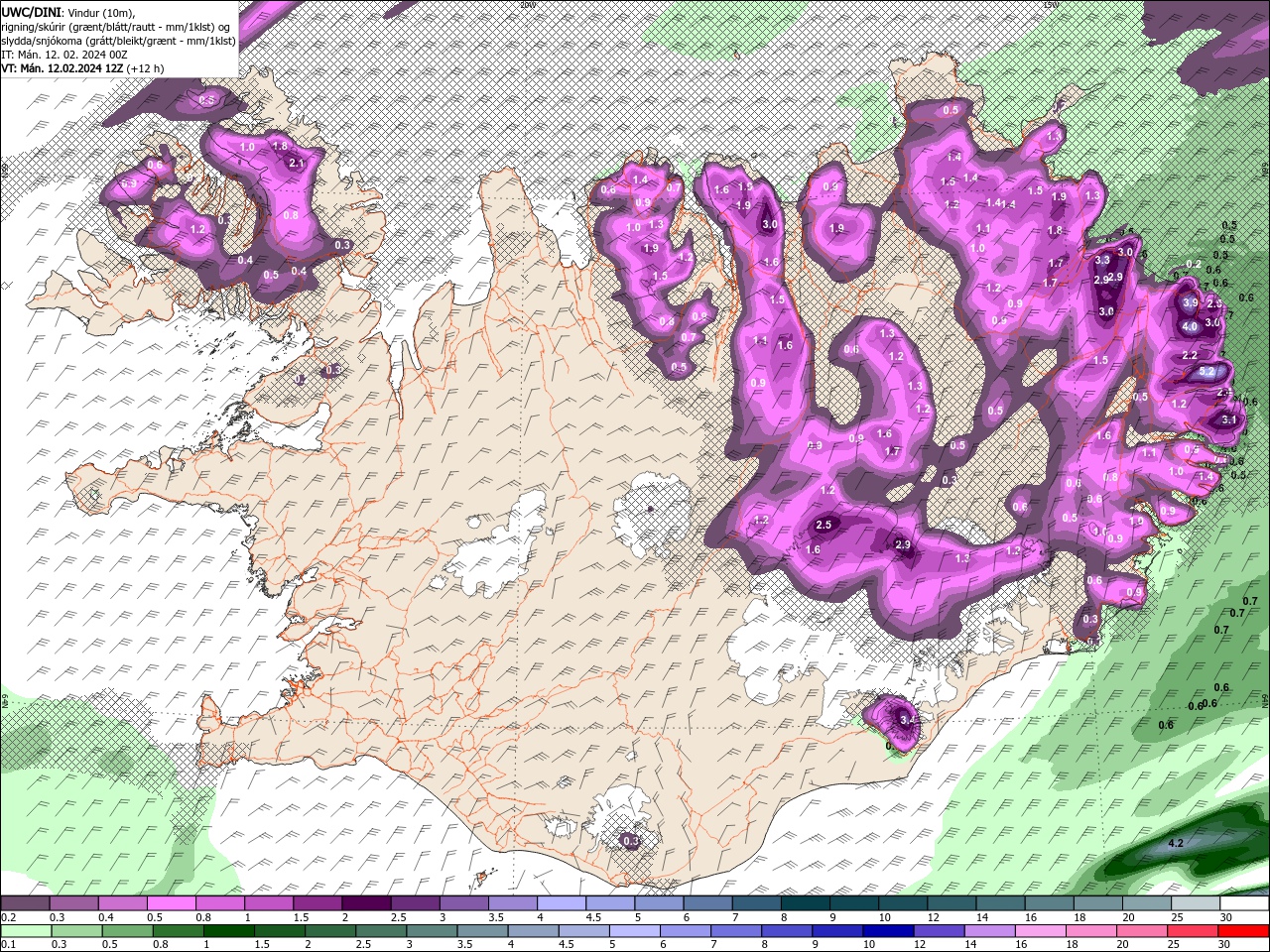Click the 2.5 value in the central highlands
The width and height of the screenshot is (1270, 952).
tap(824, 525)
